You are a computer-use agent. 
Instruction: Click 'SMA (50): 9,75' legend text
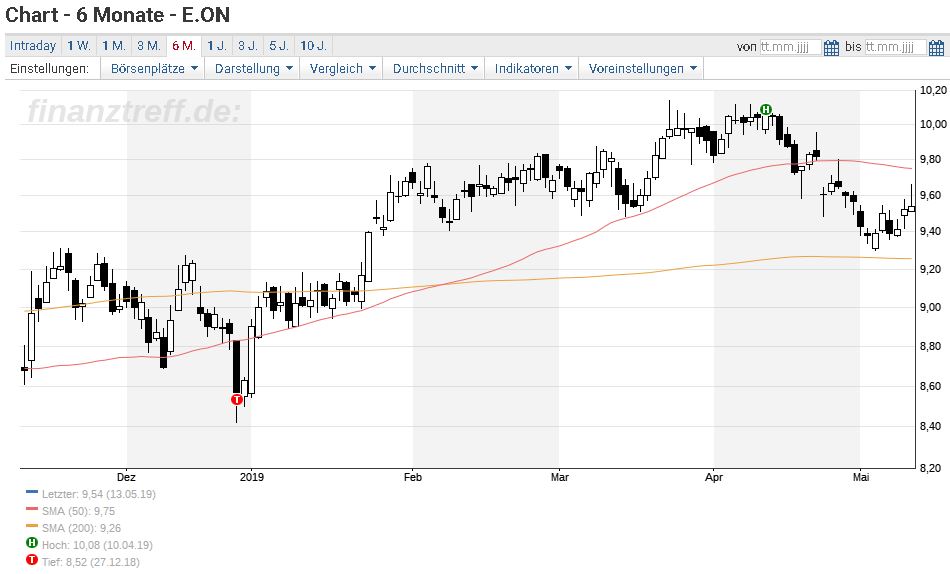(x=78, y=511)
